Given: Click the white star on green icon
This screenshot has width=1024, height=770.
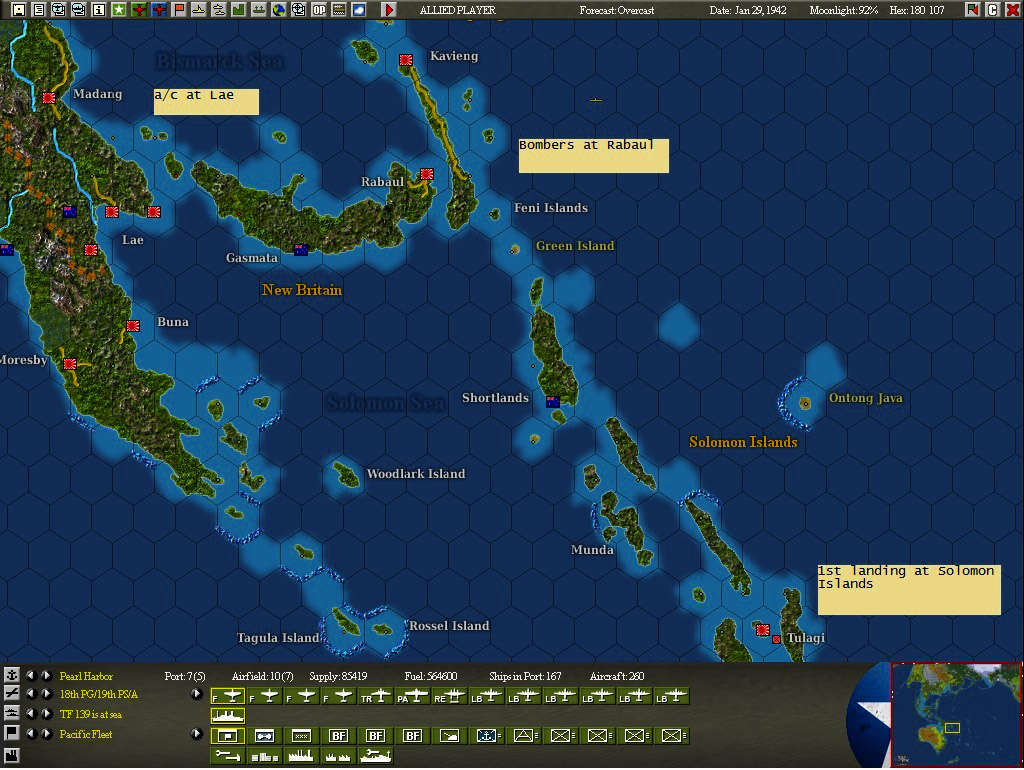Looking at the screenshot, I should pos(119,10).
